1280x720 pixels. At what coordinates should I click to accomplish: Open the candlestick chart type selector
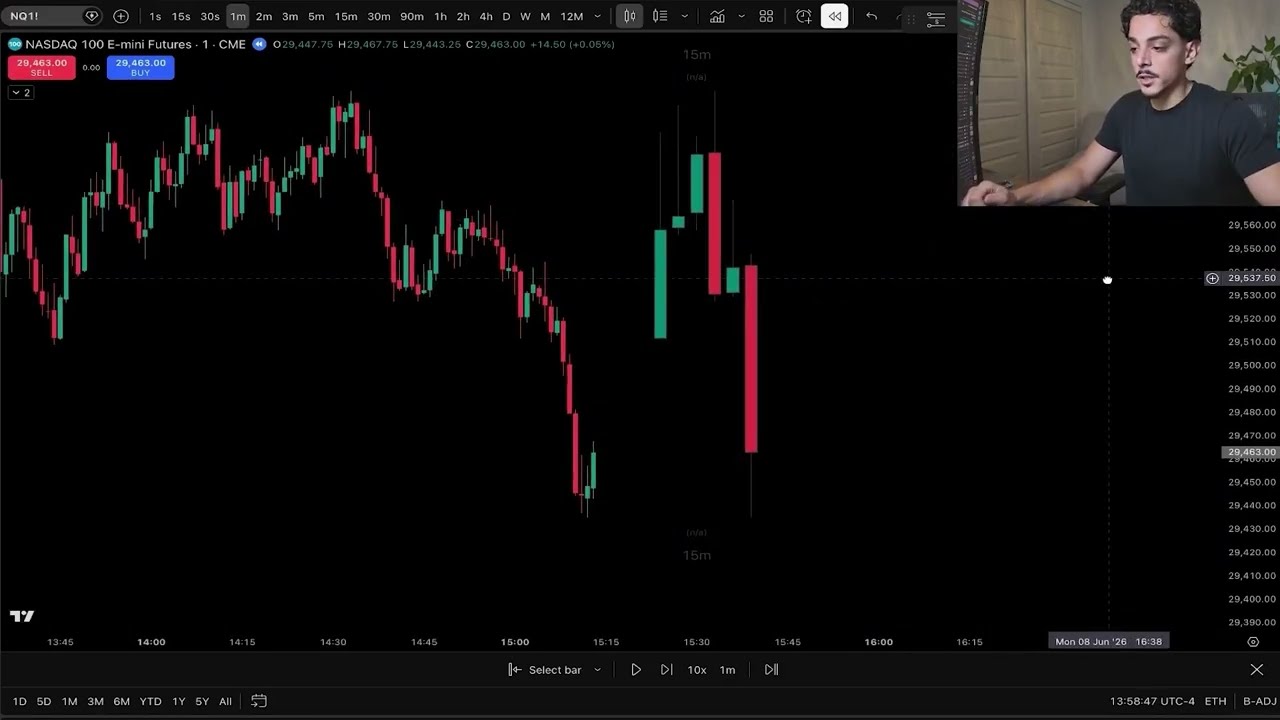(630, 16)
